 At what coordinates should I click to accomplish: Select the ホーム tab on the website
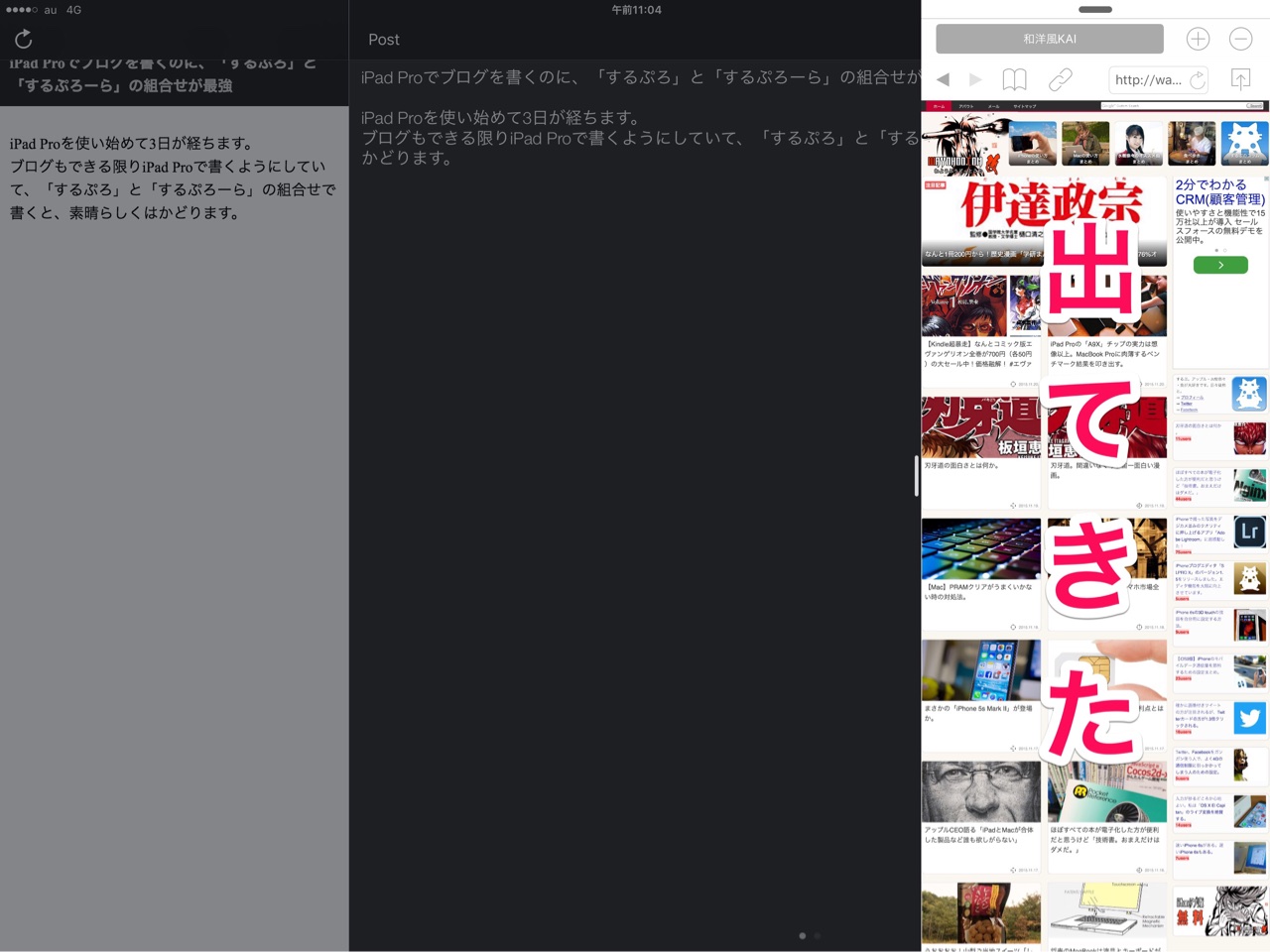(x=939, y=105)
